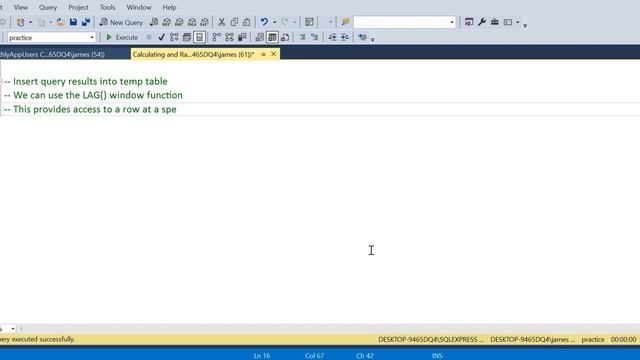The width and height of the screenshot is (640, 360).
Task: Pin the Calculating and Ra... tab
Action: [x=264, y=54]
